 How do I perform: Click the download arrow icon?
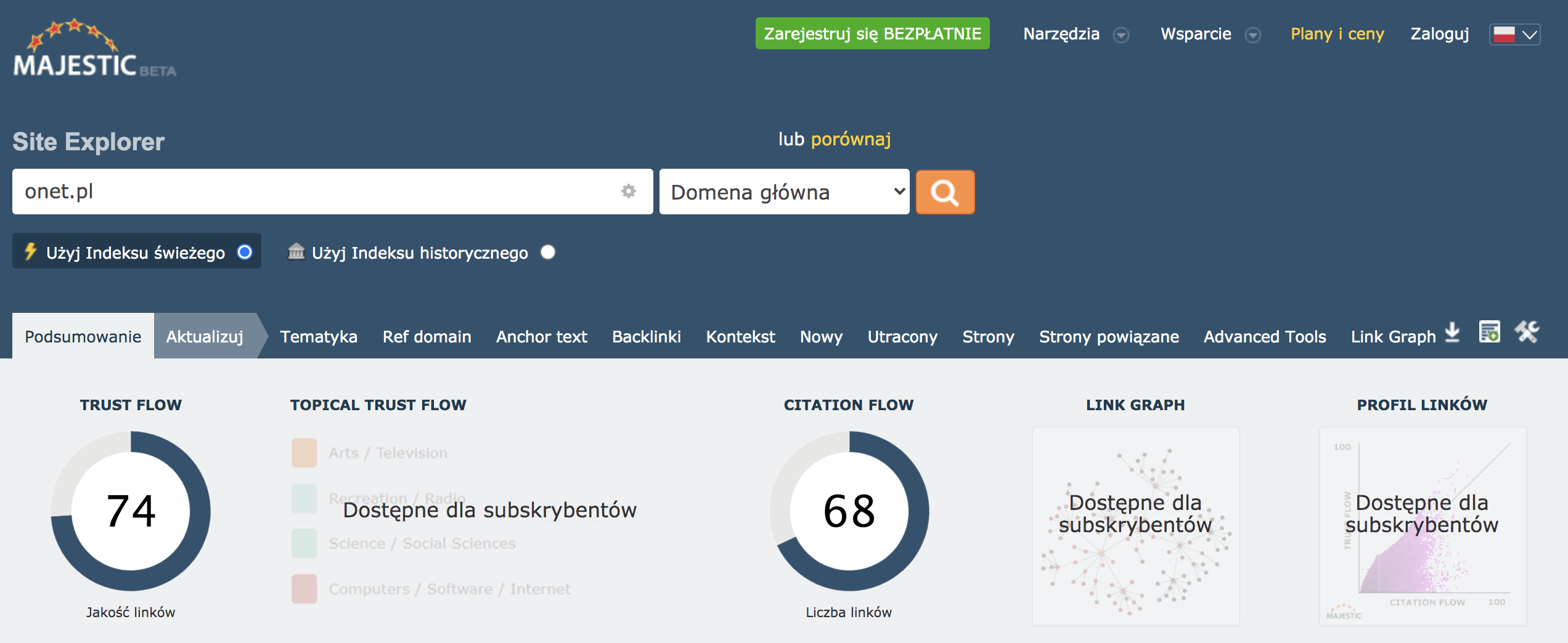1453,332
